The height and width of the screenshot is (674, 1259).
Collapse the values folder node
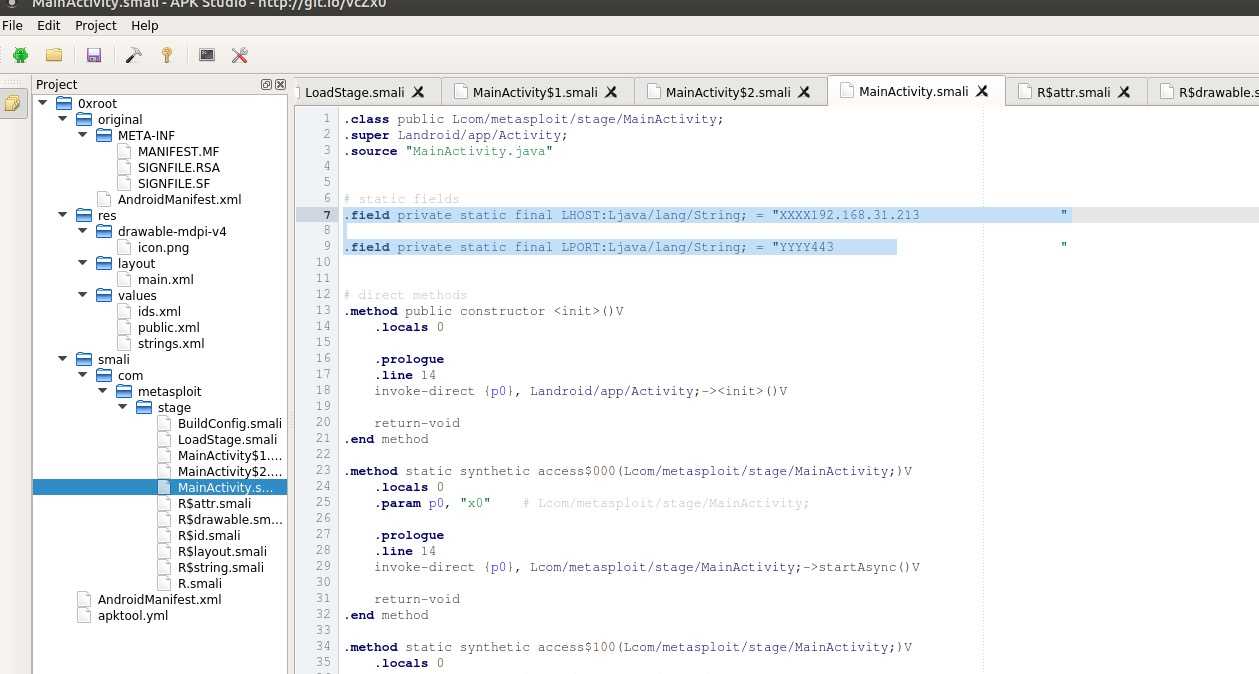83,295
